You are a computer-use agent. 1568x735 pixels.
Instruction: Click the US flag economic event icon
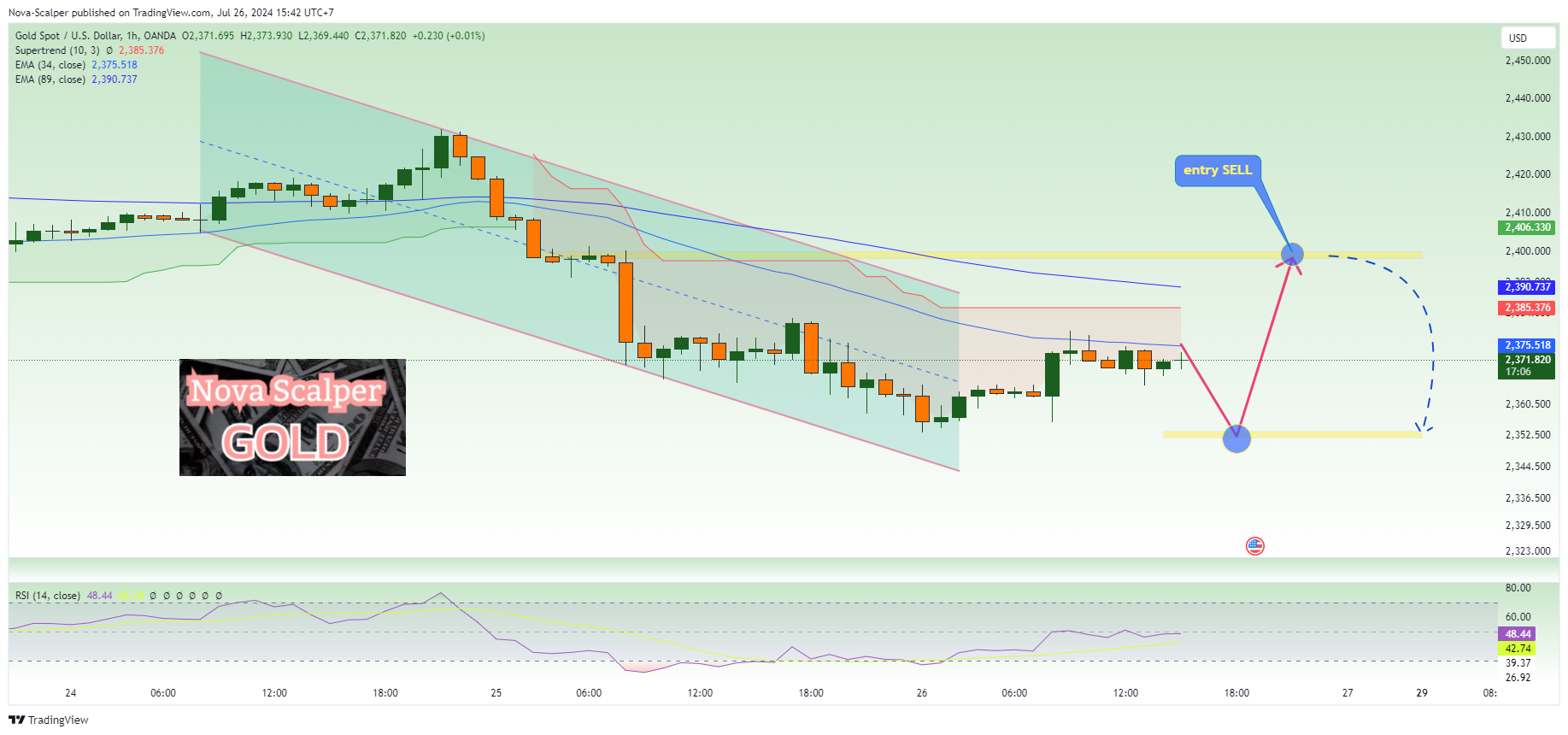click(1254, 545)
